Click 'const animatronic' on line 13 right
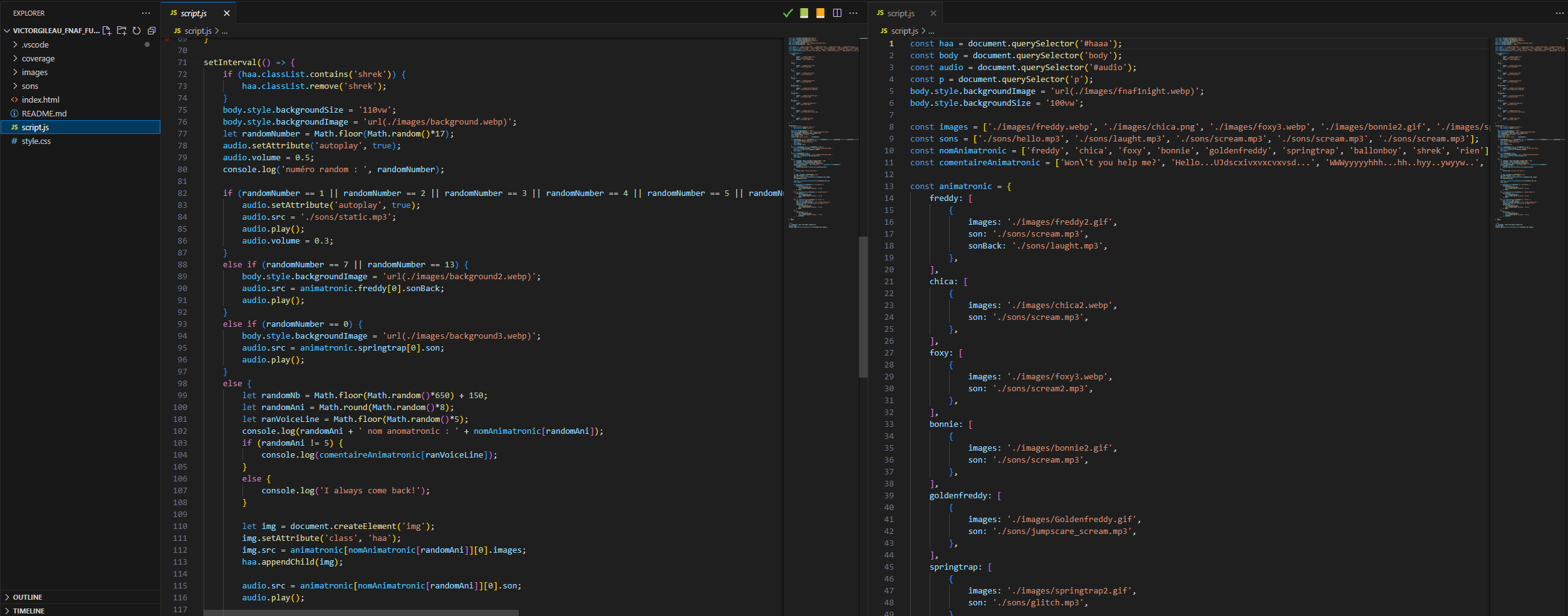The width and height of the screenshot is (1568, 616). [x=951, y=186]
